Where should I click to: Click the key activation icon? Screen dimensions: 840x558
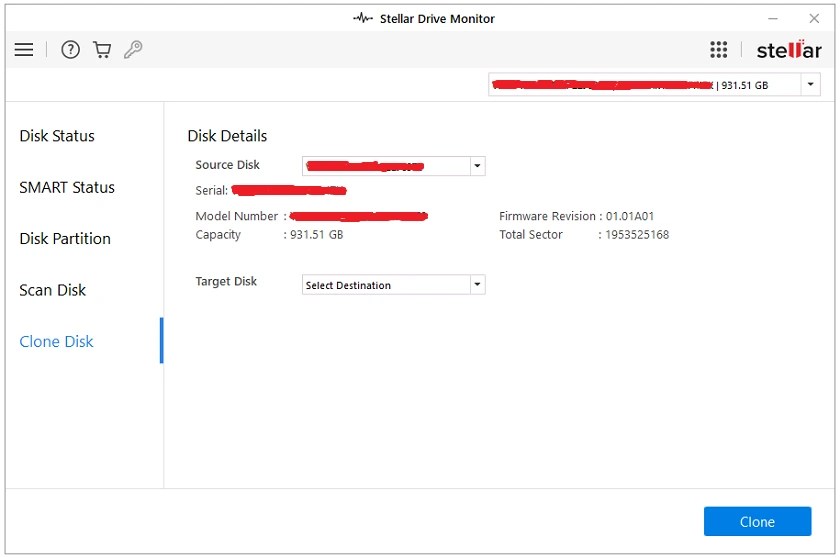(x=133, y=50)
